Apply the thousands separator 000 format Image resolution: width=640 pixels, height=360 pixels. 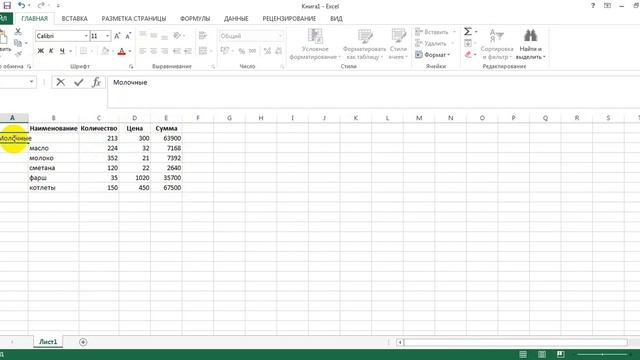253,51
